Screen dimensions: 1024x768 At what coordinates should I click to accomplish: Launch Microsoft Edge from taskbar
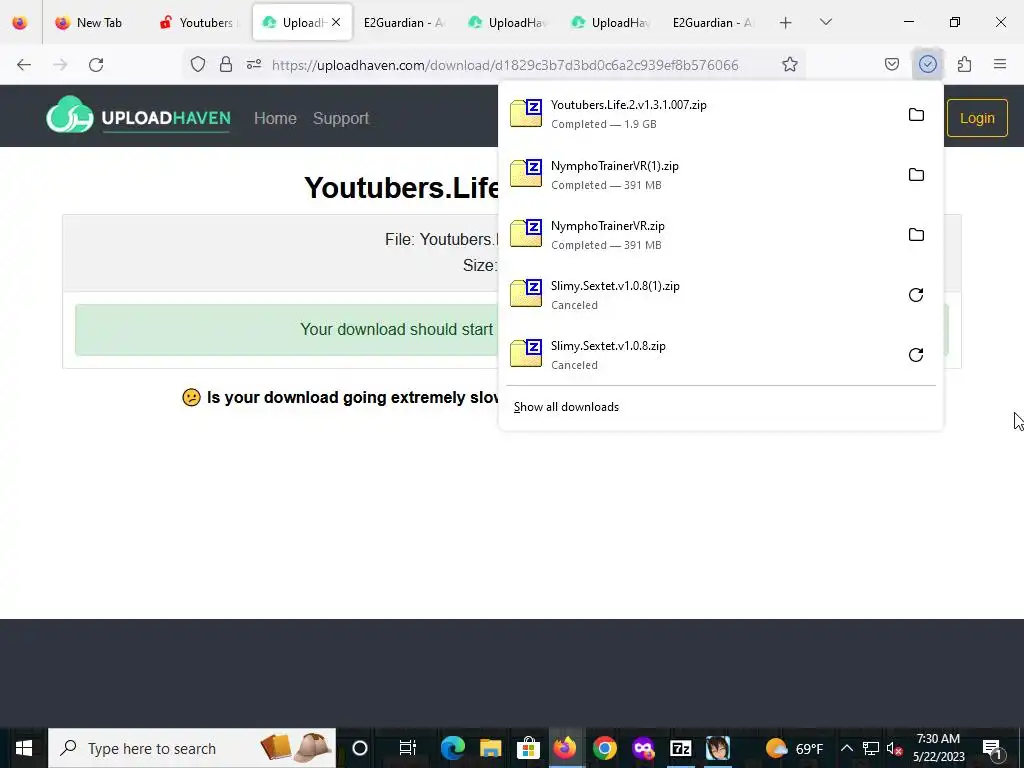(453, 748)
